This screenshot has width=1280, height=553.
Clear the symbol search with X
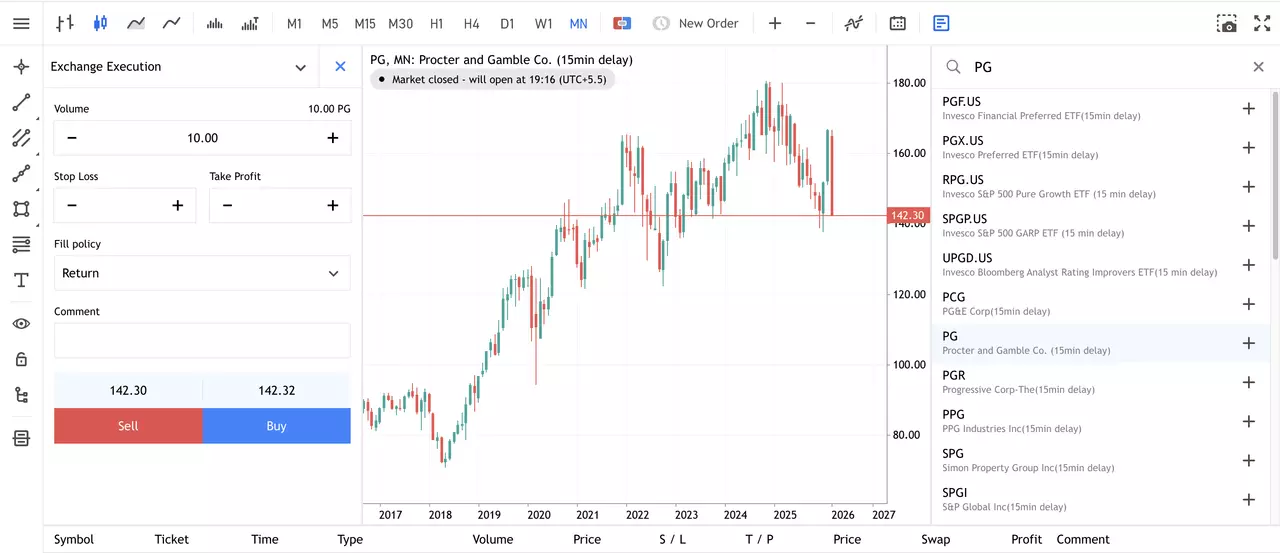pyautogui.click(x=1259, y=67)
